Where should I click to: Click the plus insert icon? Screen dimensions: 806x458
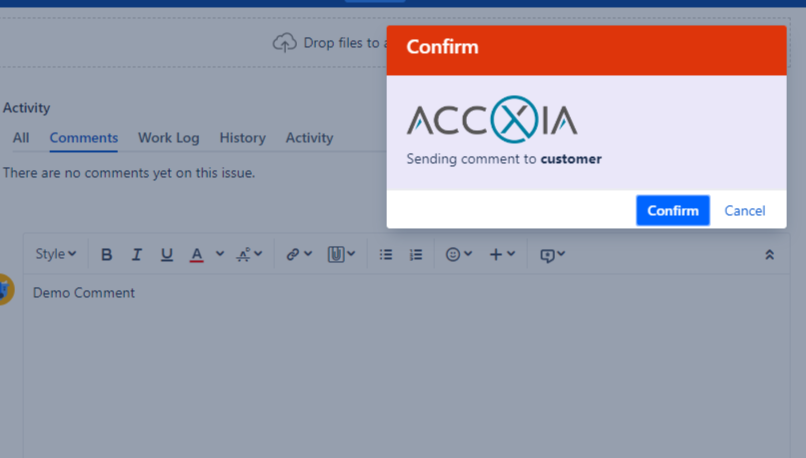(x=496, y=254)
